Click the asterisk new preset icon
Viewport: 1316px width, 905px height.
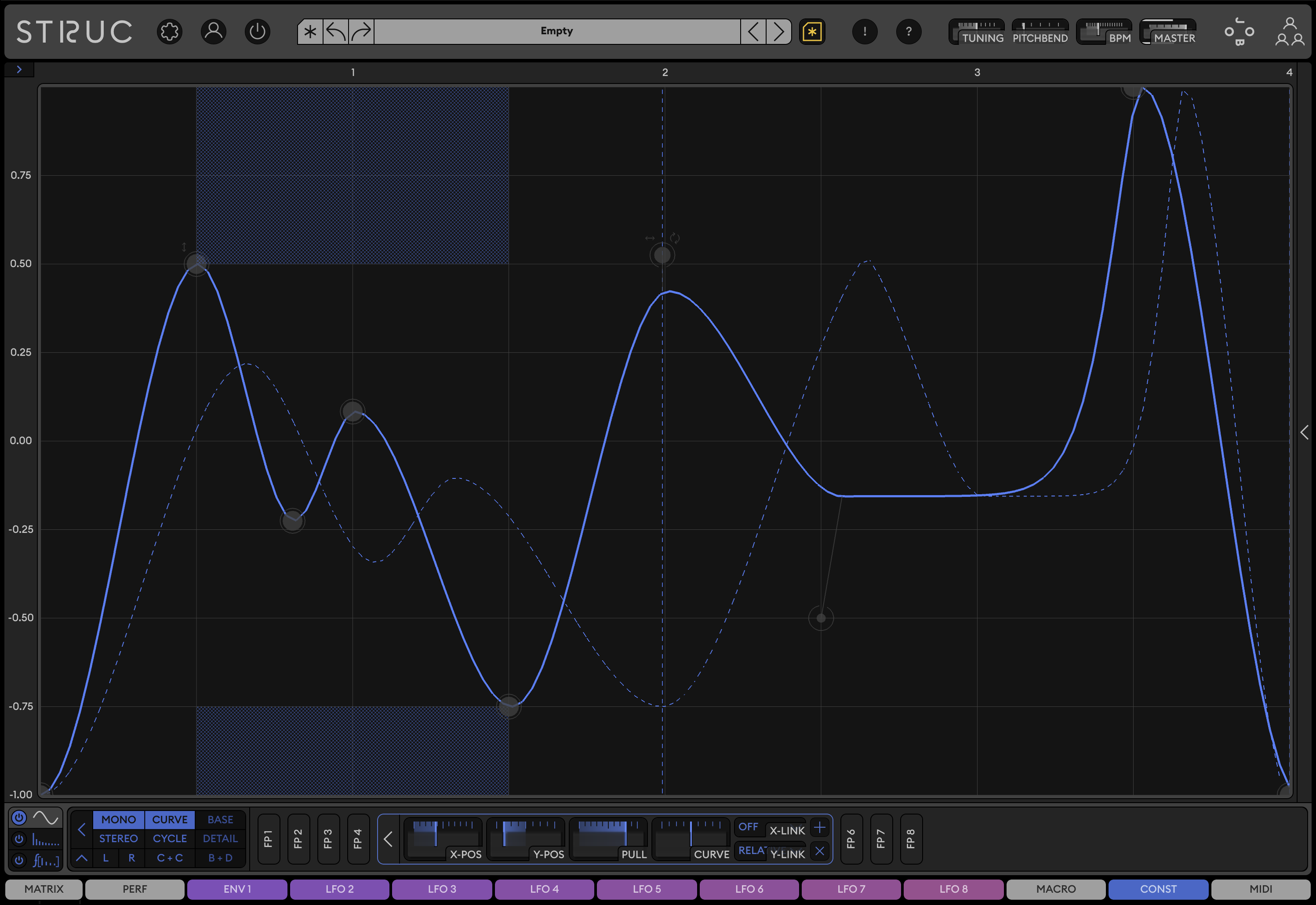click(x=310, y=32)
